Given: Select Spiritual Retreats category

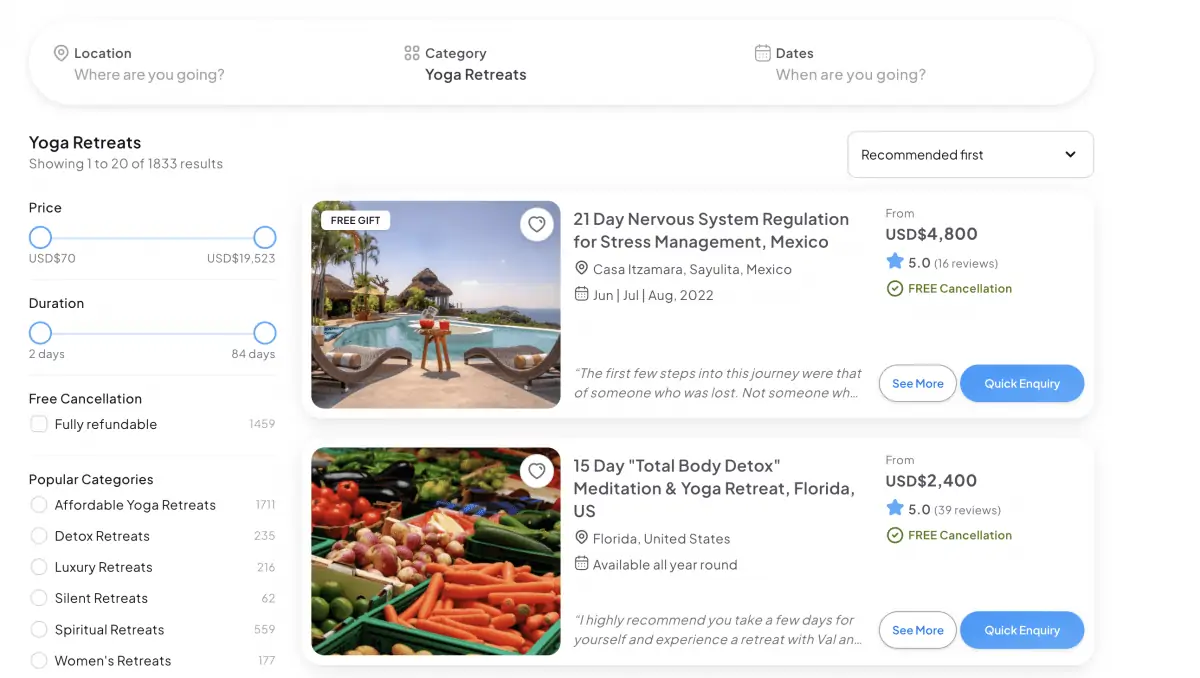Looking at the screenshot, I should [39, 629].
